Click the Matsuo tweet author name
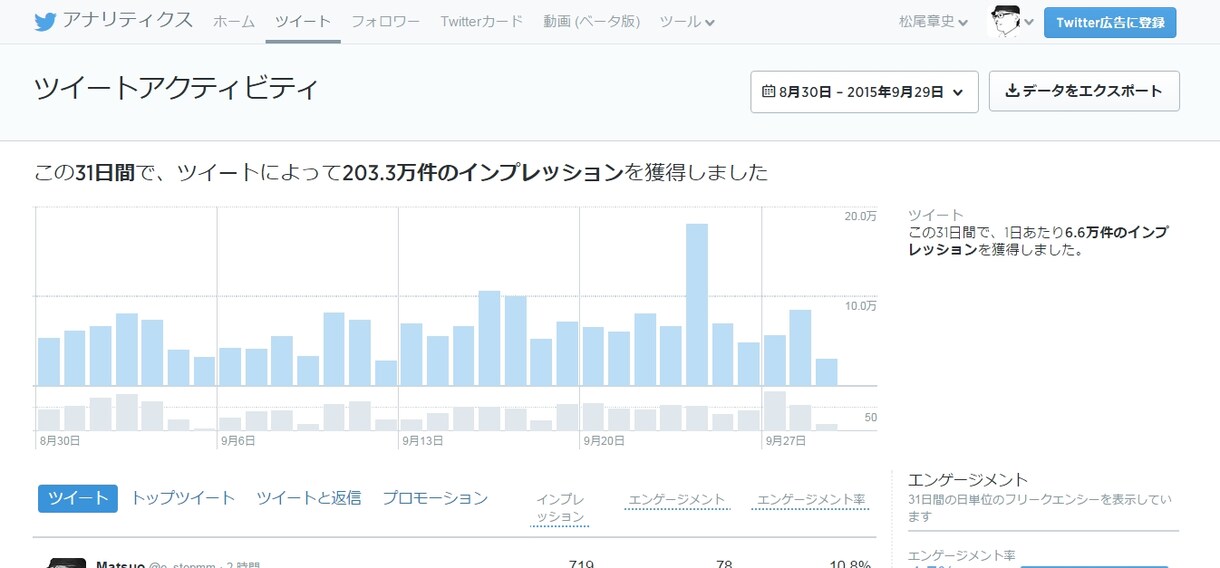Image resolution: width=1220 pixels, height=568 pixels. 120,564
